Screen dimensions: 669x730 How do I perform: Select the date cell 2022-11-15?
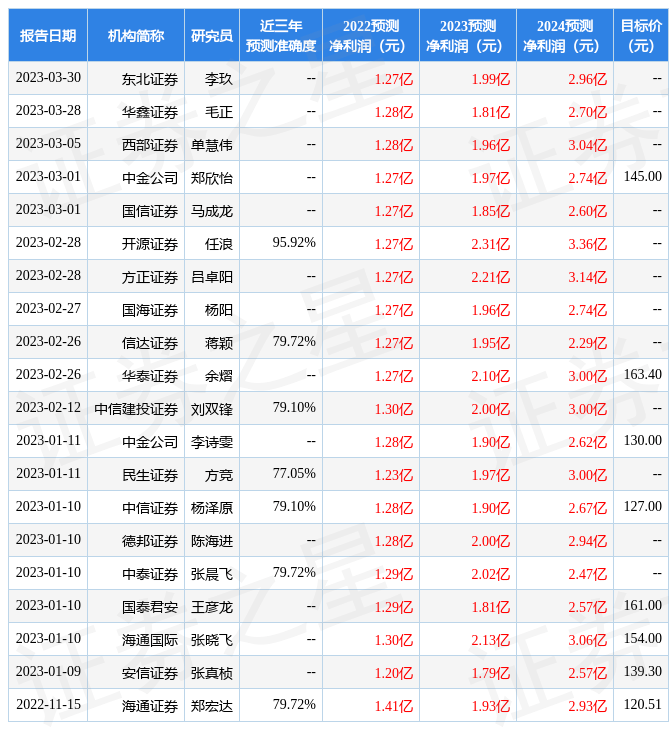[48, 705]
